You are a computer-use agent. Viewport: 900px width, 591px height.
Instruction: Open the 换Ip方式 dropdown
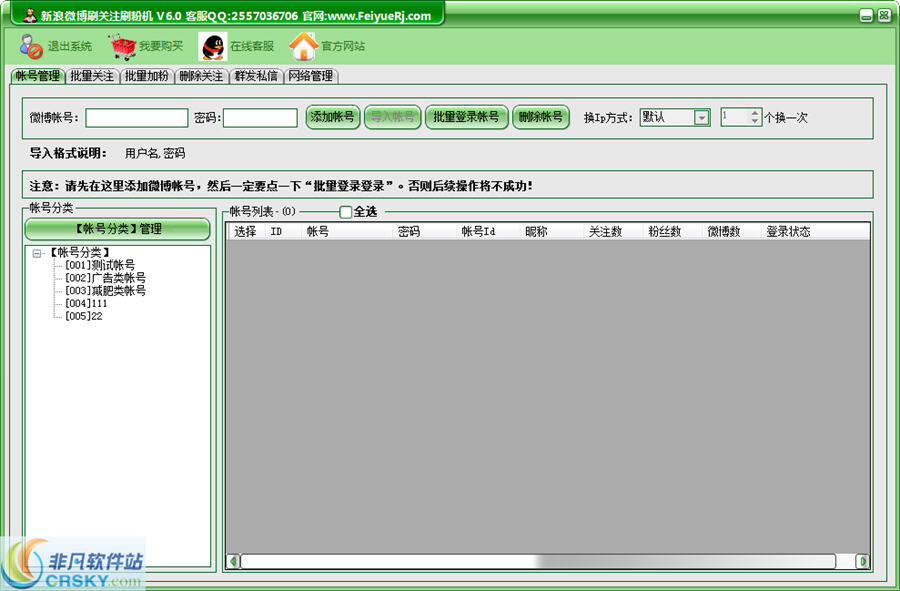click(702, 117)
